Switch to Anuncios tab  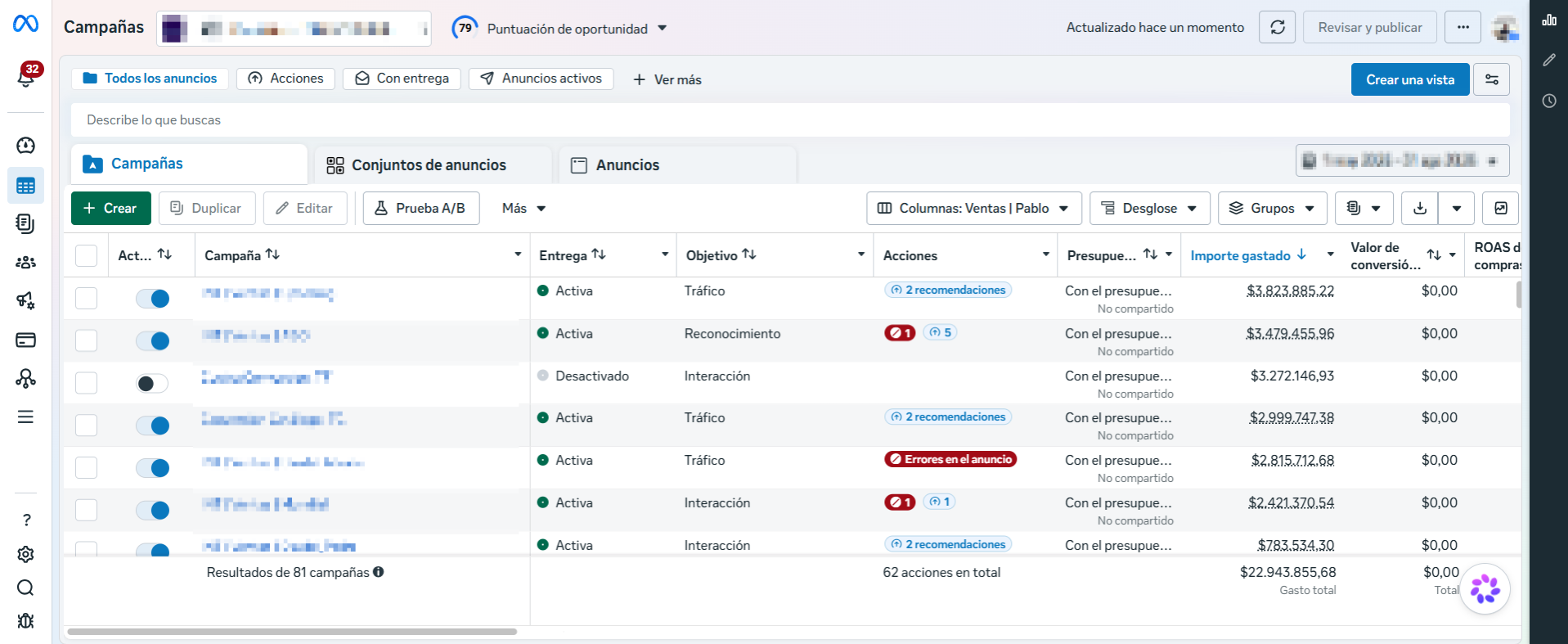[x=677, y=164]
